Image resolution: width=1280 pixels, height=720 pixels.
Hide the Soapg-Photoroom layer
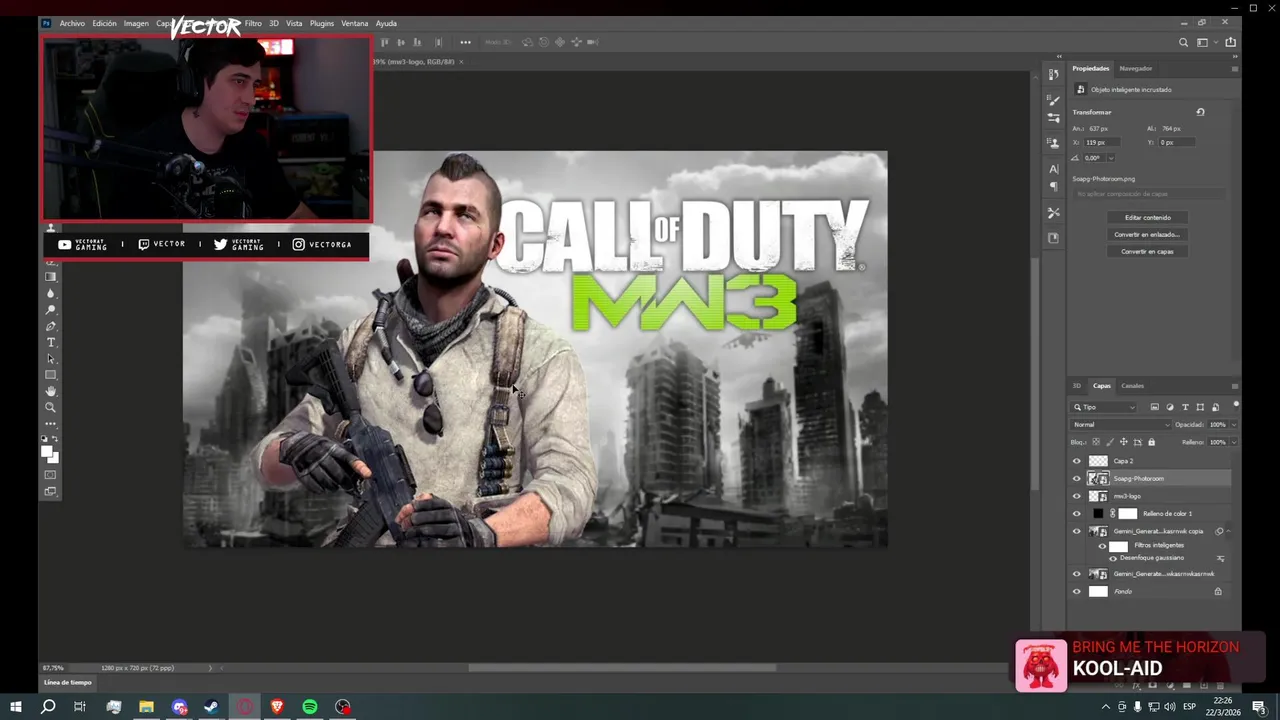[1077, 479]
